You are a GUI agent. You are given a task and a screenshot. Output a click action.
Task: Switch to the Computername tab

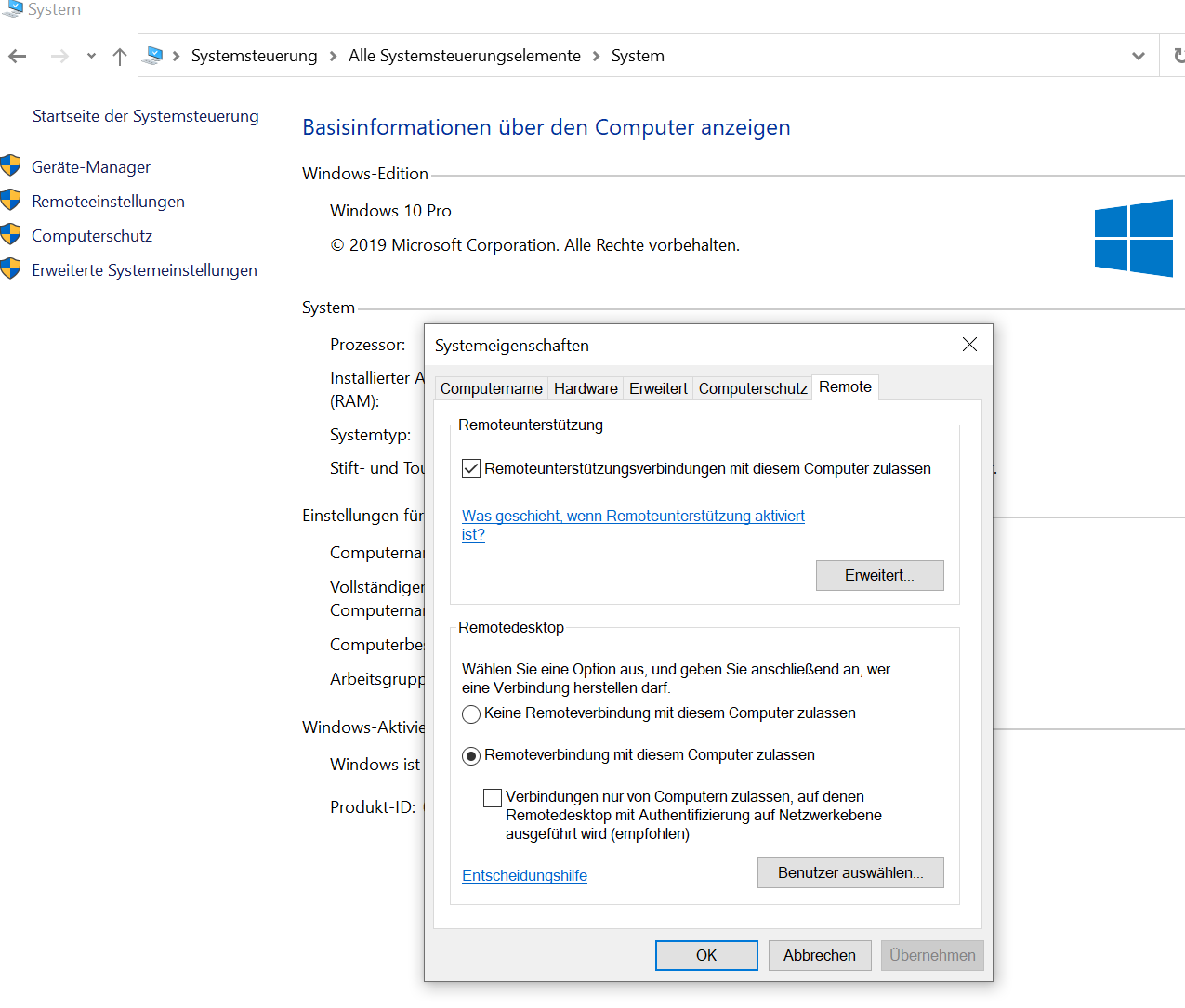(491, 388)
